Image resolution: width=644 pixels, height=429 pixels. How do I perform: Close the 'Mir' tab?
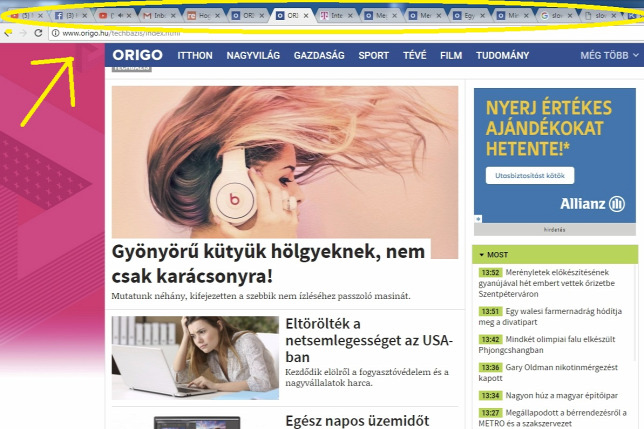point(526,15)
